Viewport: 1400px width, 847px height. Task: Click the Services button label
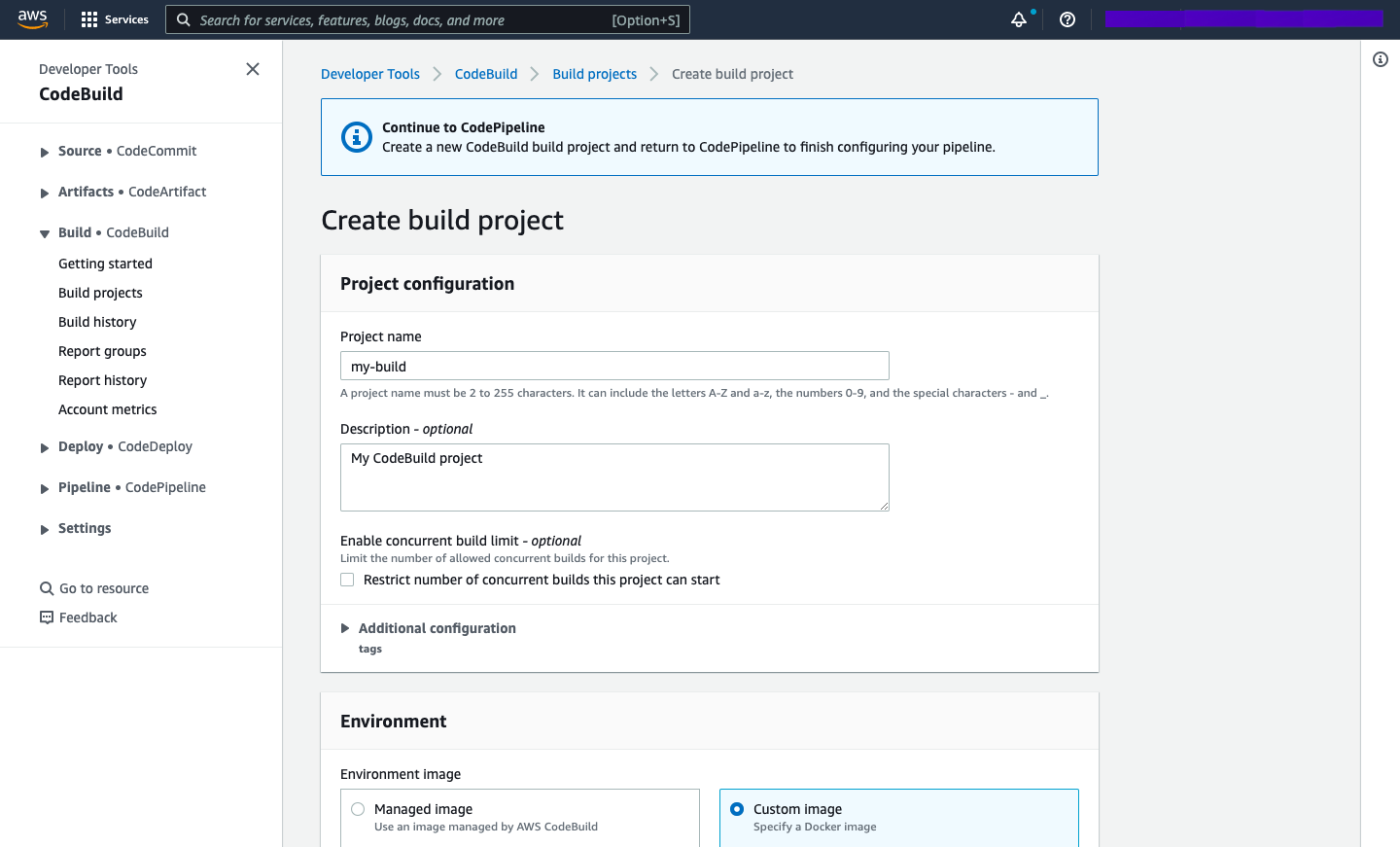(x=126, y=19)
